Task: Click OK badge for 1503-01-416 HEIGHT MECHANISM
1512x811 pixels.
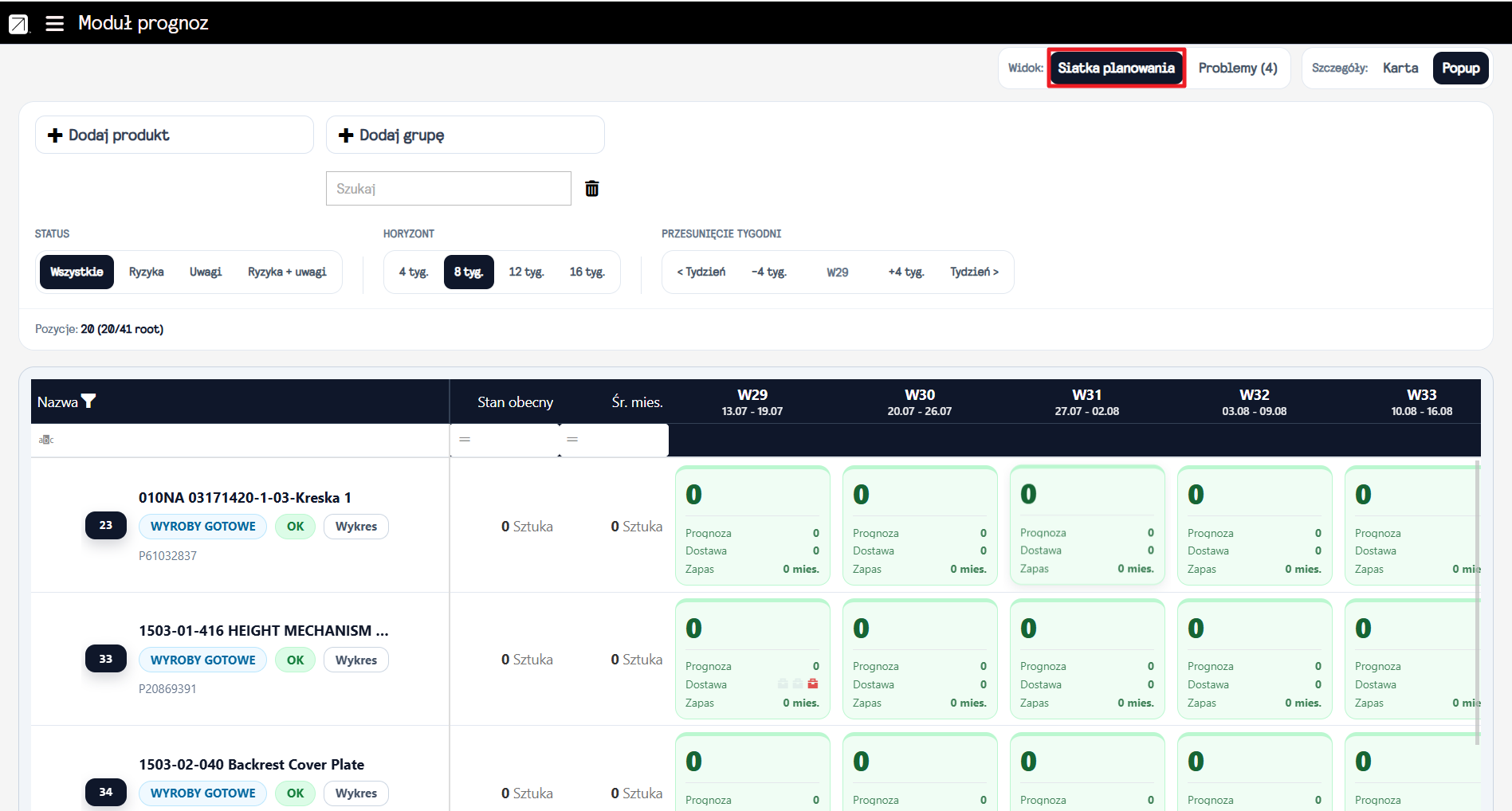Action: pos(296,660)
